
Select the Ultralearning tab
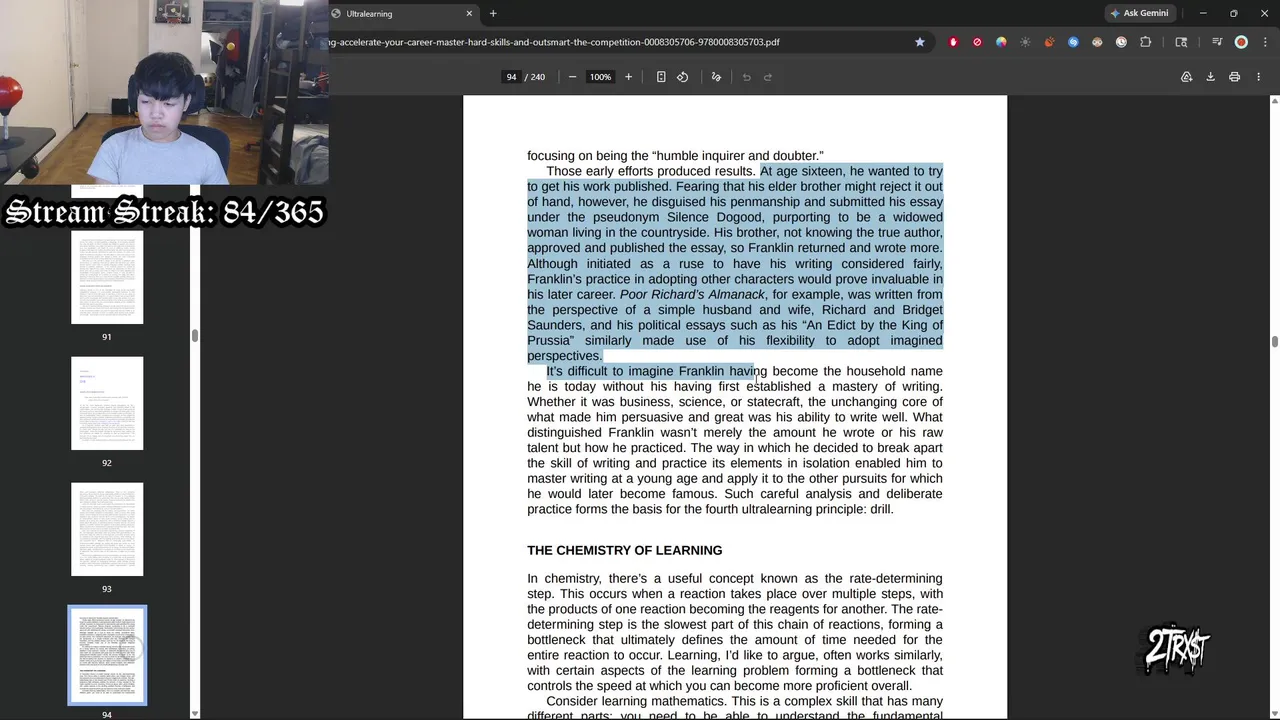pyautogui.click(x=400, y=13)
